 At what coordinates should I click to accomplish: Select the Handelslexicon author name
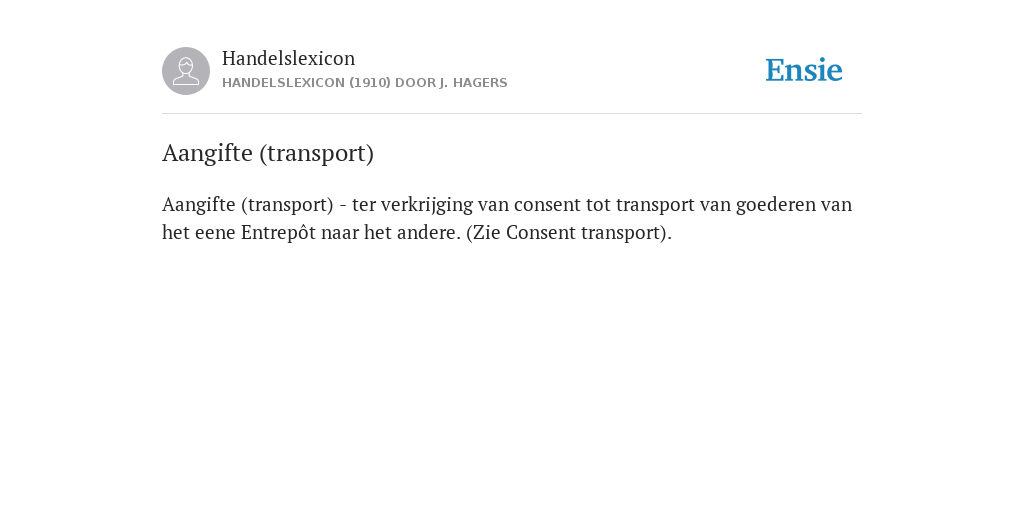289,58
